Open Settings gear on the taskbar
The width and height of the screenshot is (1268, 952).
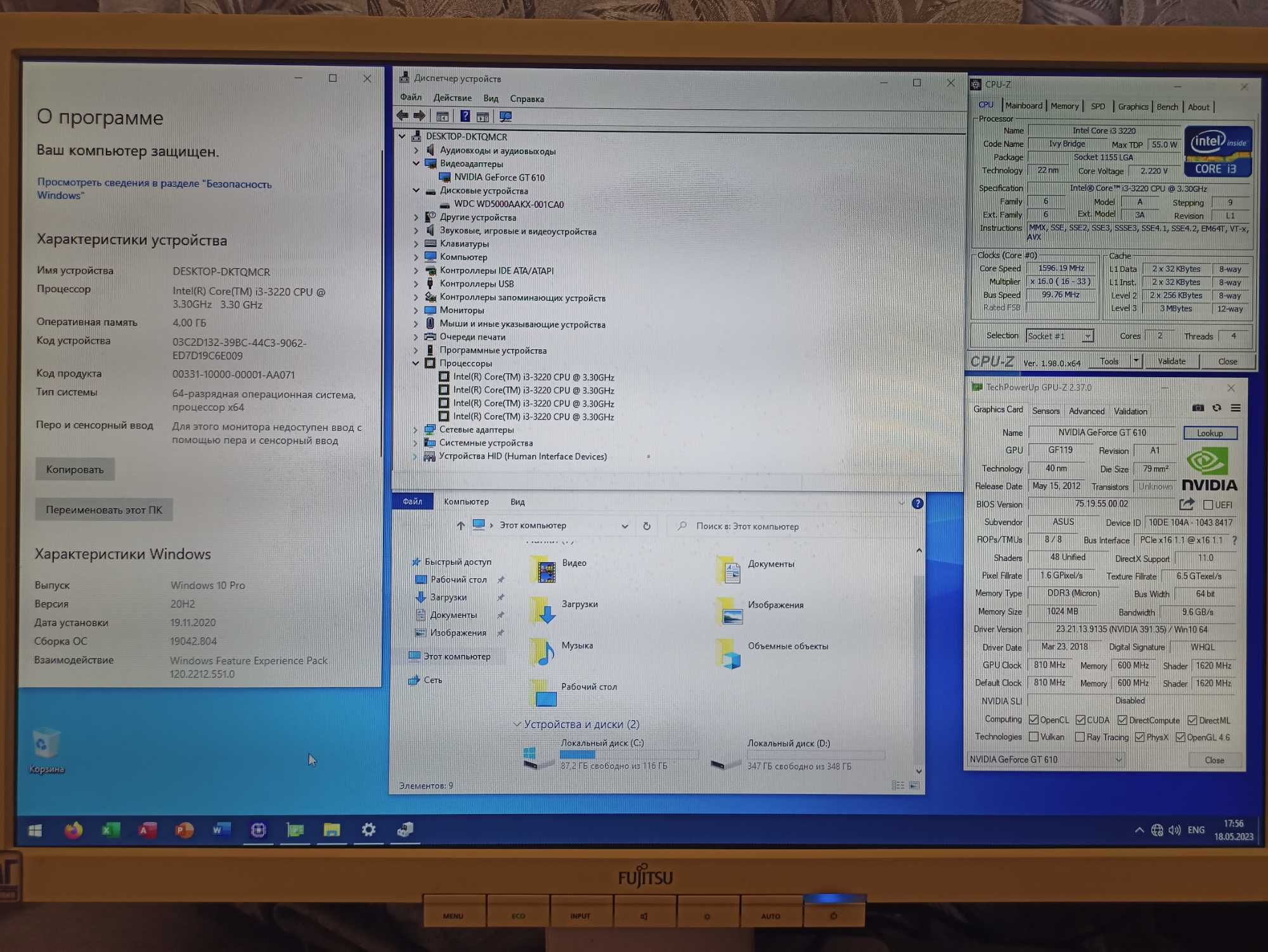coord(368,829)
